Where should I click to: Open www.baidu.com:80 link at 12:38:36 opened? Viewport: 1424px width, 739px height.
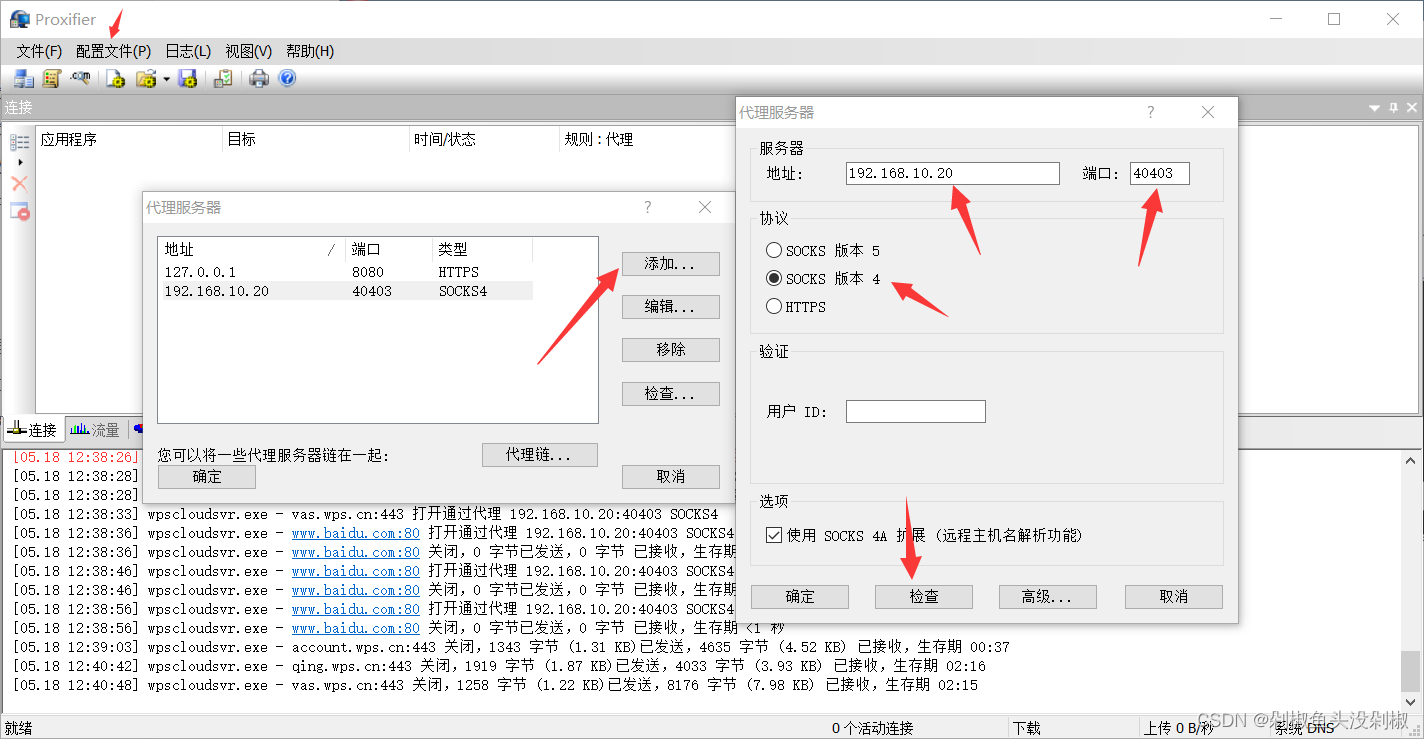point(356,533)
